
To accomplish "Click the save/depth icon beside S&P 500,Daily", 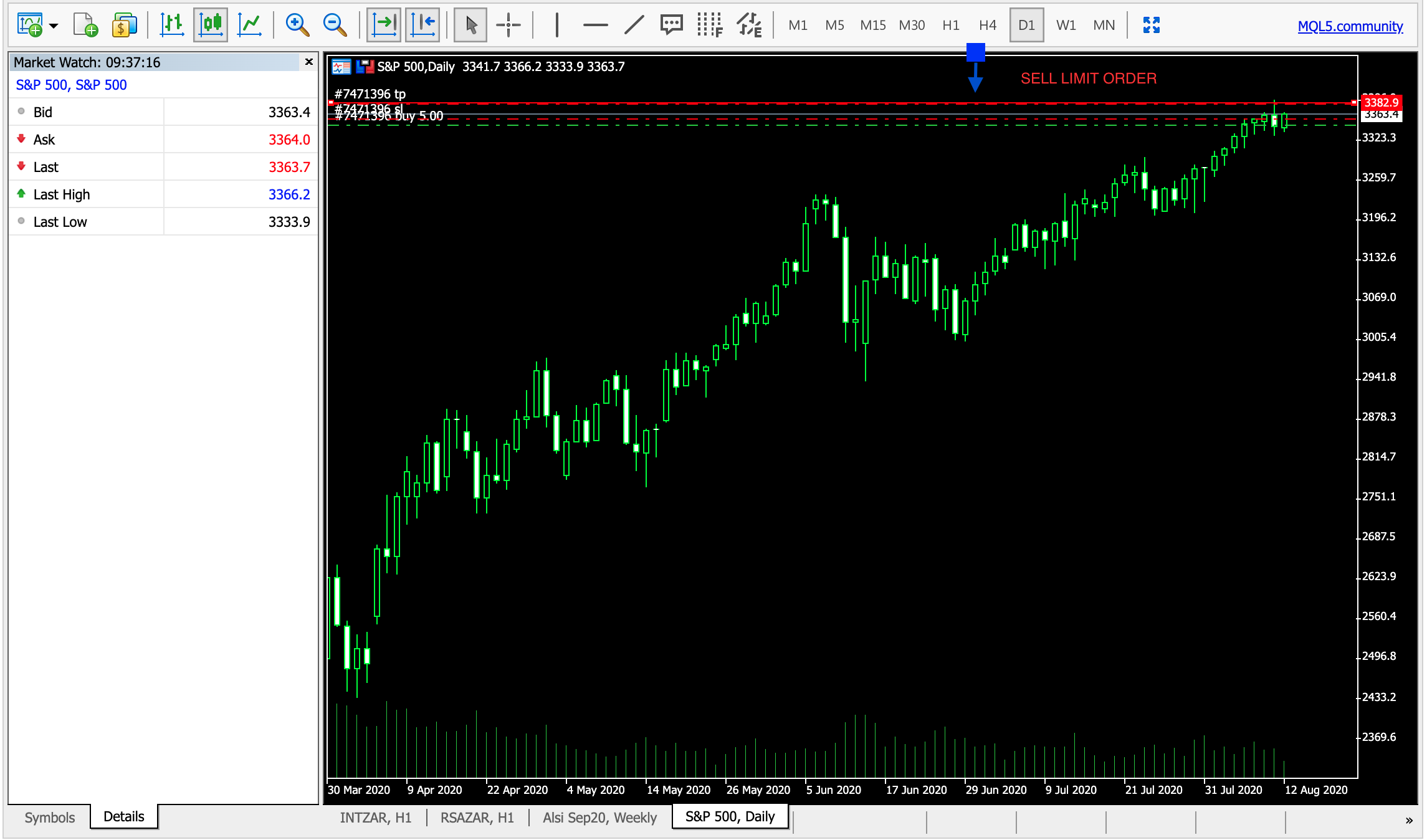I will pos(365,67).
